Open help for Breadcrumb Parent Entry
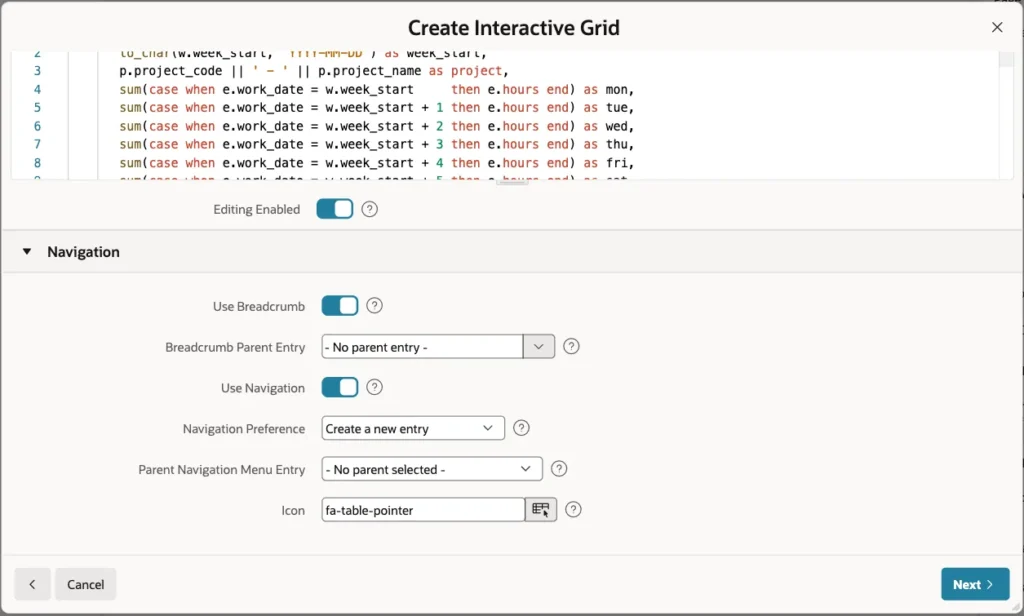The width and height of the screenshot is (1024, 616). click(571, 346)
